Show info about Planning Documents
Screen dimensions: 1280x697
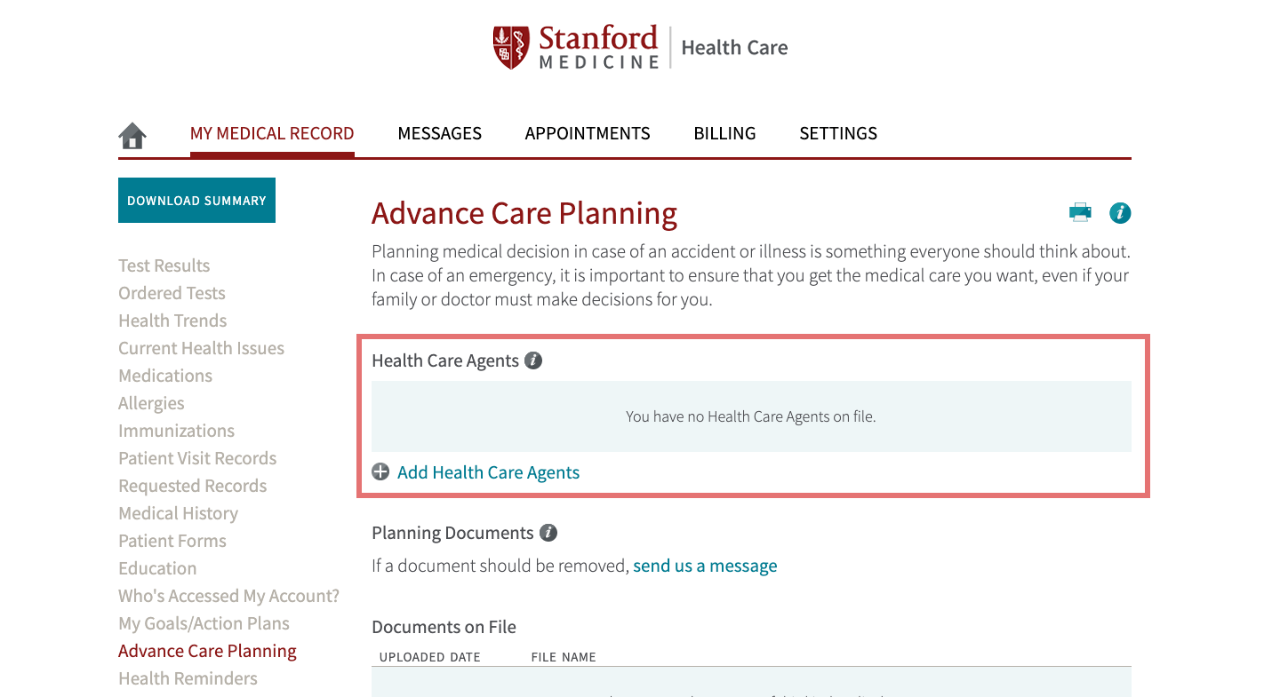point(548,533)
